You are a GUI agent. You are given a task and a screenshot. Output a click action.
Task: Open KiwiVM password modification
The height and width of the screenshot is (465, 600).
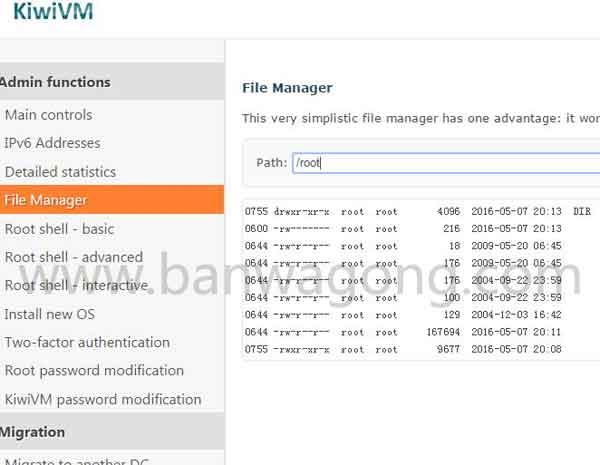point(103,400)
